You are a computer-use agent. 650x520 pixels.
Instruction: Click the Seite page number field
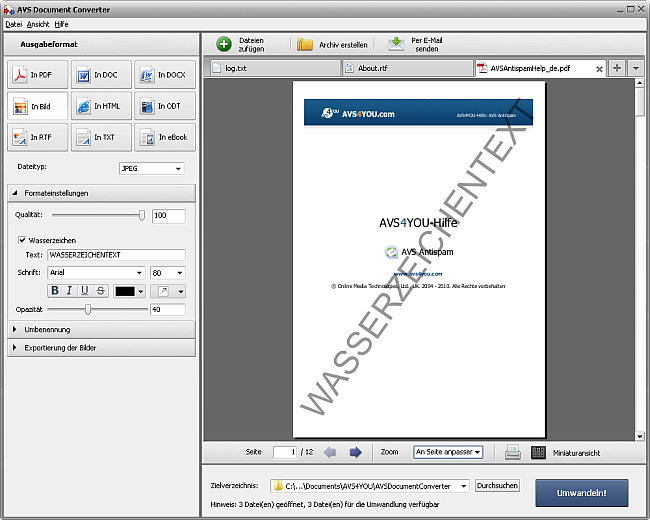(285, 452)
